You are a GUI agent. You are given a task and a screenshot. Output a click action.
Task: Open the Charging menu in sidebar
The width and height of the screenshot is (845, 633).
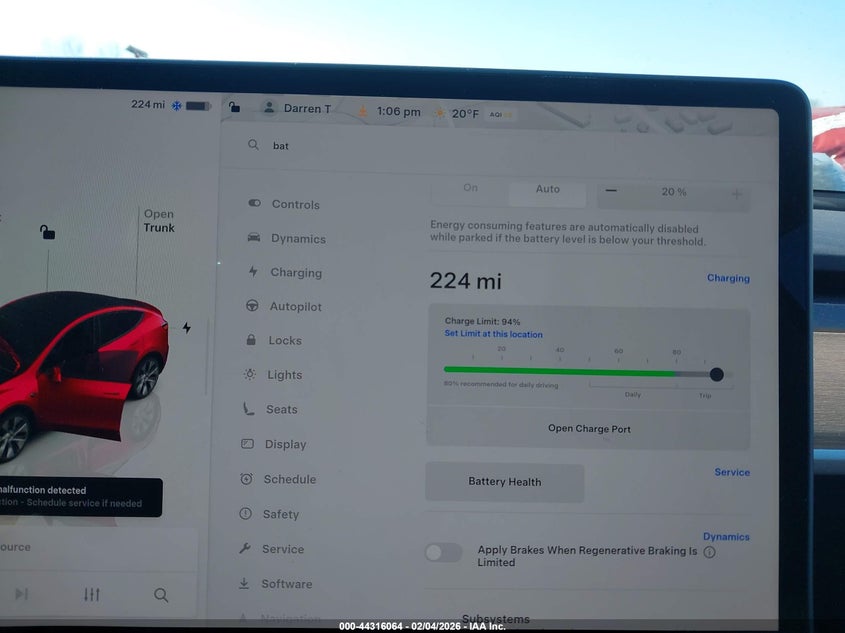click(x=295, y=272)
